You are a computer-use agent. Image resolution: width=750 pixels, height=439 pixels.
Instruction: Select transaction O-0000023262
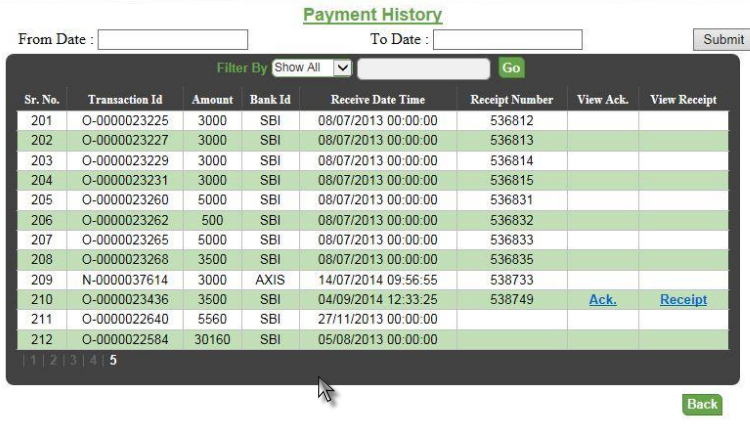[125, 220]
